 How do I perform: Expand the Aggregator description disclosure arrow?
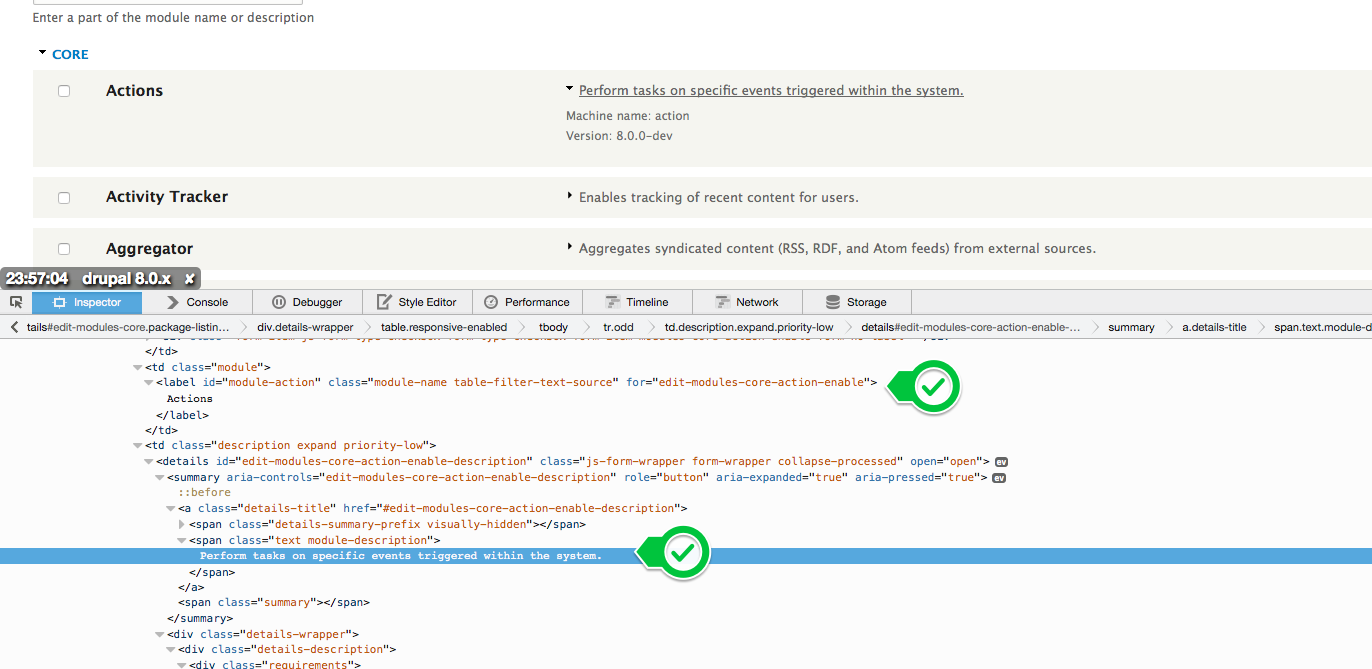570,248
